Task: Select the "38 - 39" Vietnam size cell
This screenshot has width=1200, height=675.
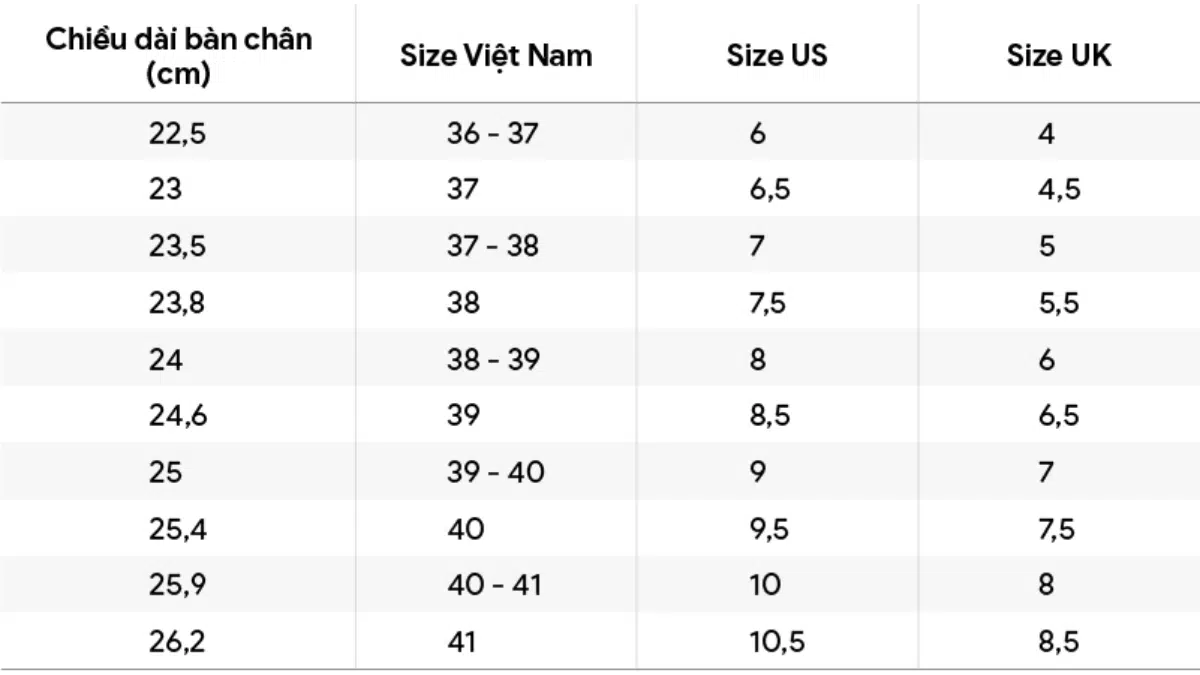Action: pos(493,360)
